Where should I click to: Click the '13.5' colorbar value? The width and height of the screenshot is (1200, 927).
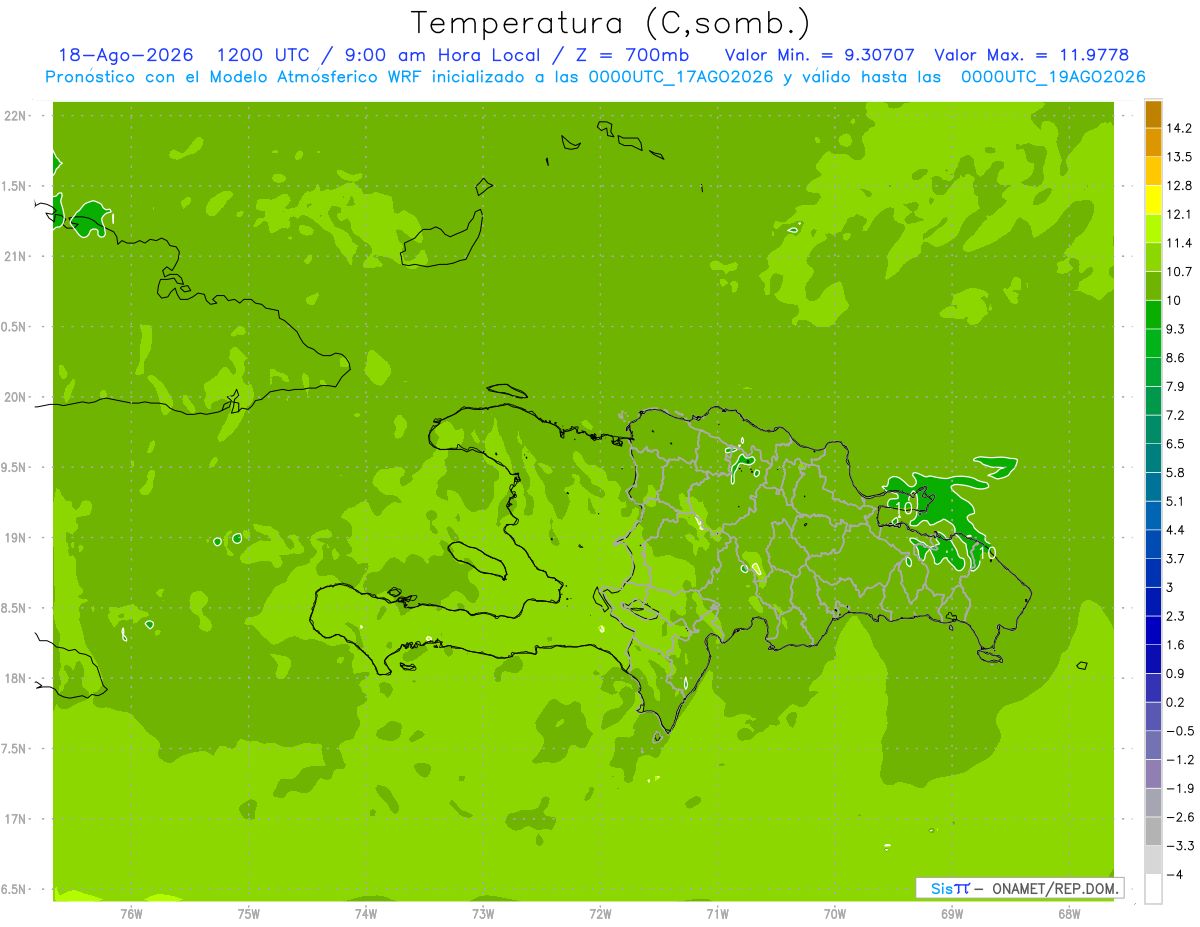1180,157
